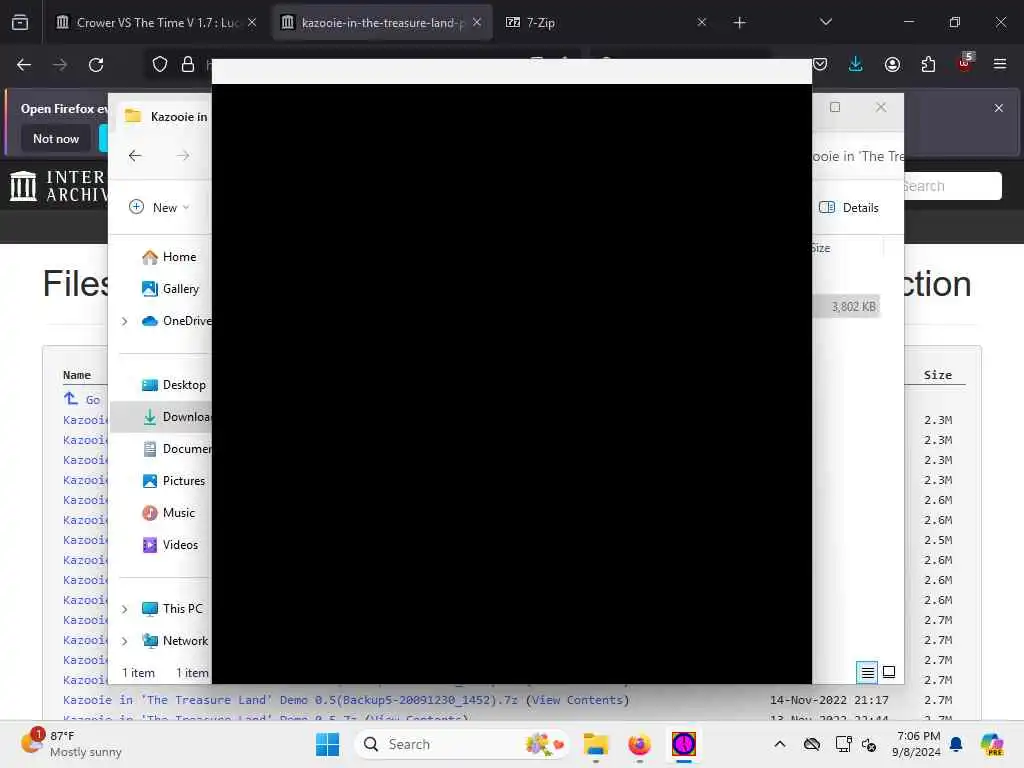Screen dimensions: 1024x768
Task: Open New menu in File Explorer
Action: tap(159, 208)
